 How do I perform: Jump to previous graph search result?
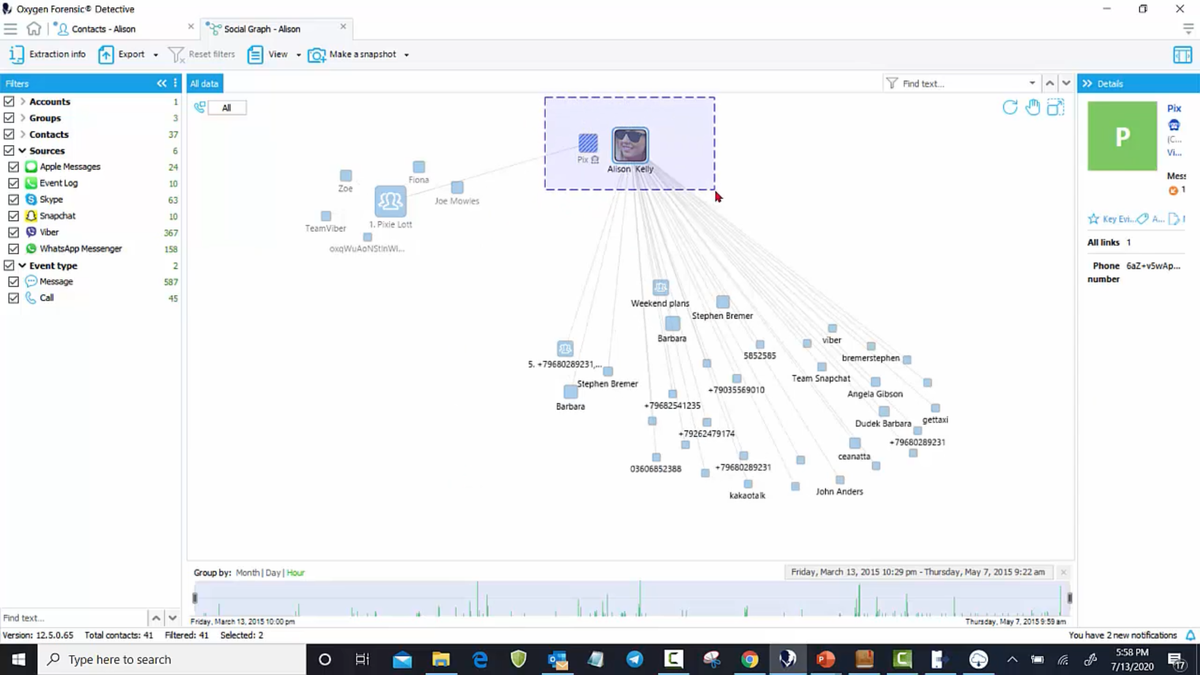tap(1050, 84)
